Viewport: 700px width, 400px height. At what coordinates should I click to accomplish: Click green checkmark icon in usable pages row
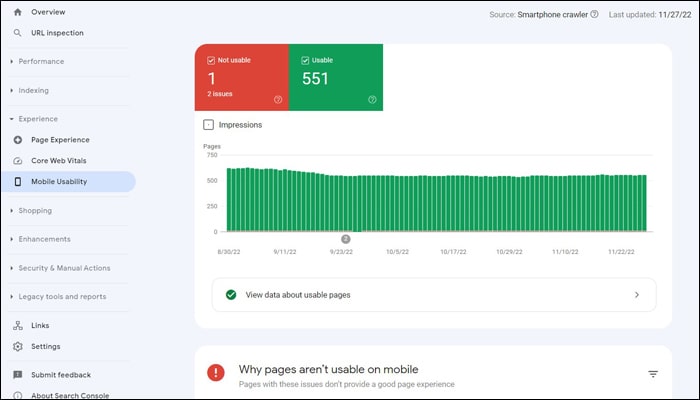pos(231,295)
